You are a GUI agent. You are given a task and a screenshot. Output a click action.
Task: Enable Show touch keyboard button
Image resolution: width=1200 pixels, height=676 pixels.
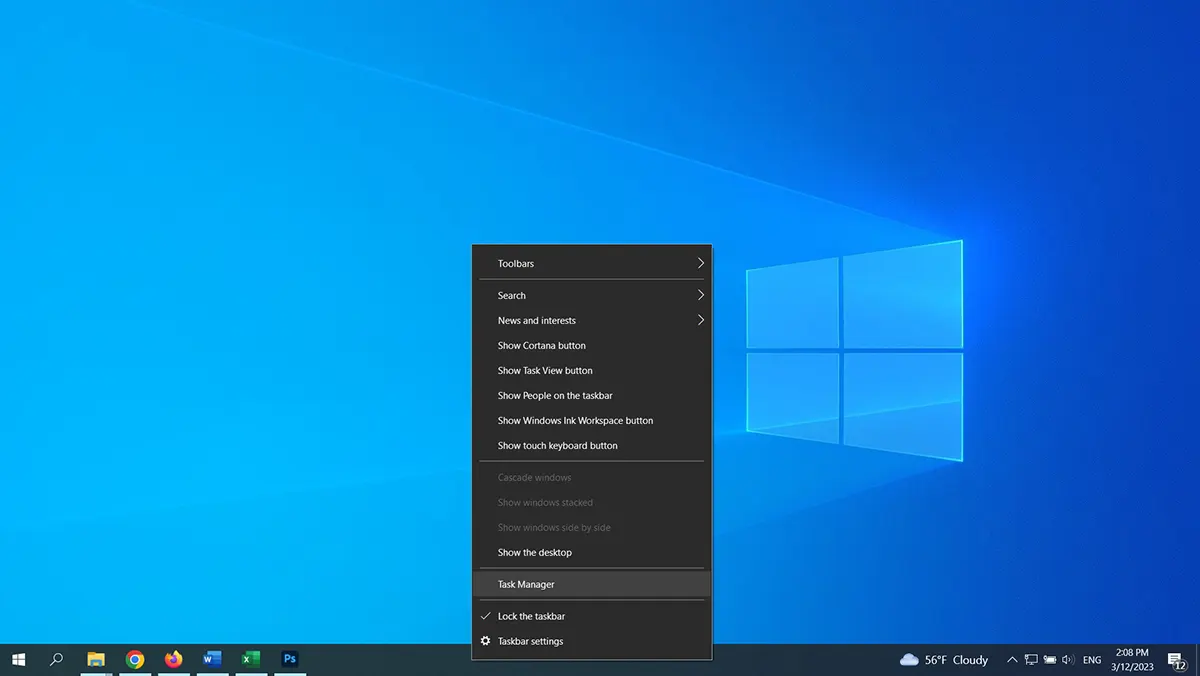tap(592, 446)
